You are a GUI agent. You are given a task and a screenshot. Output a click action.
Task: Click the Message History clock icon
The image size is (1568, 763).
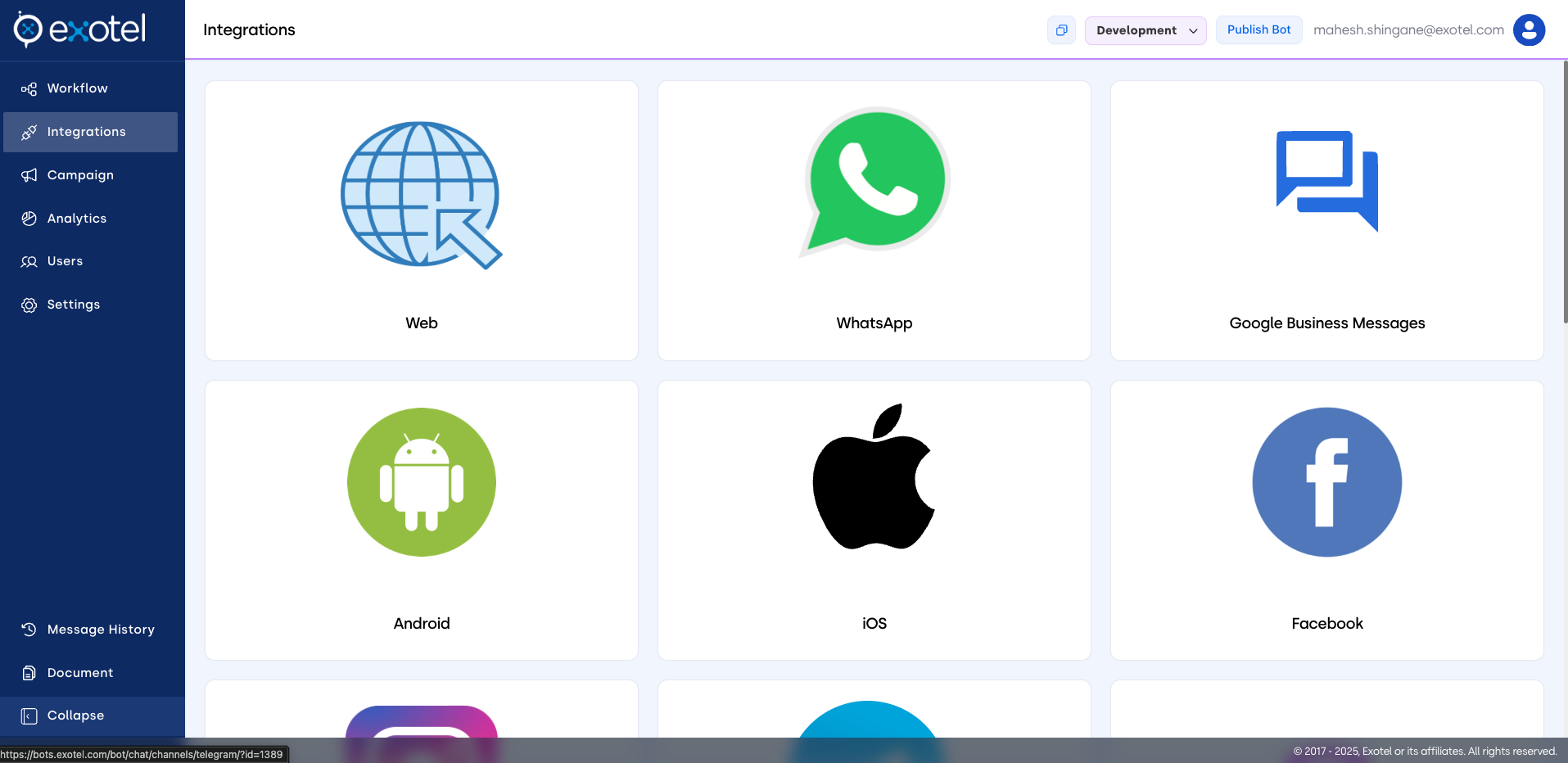coord(29,630)
